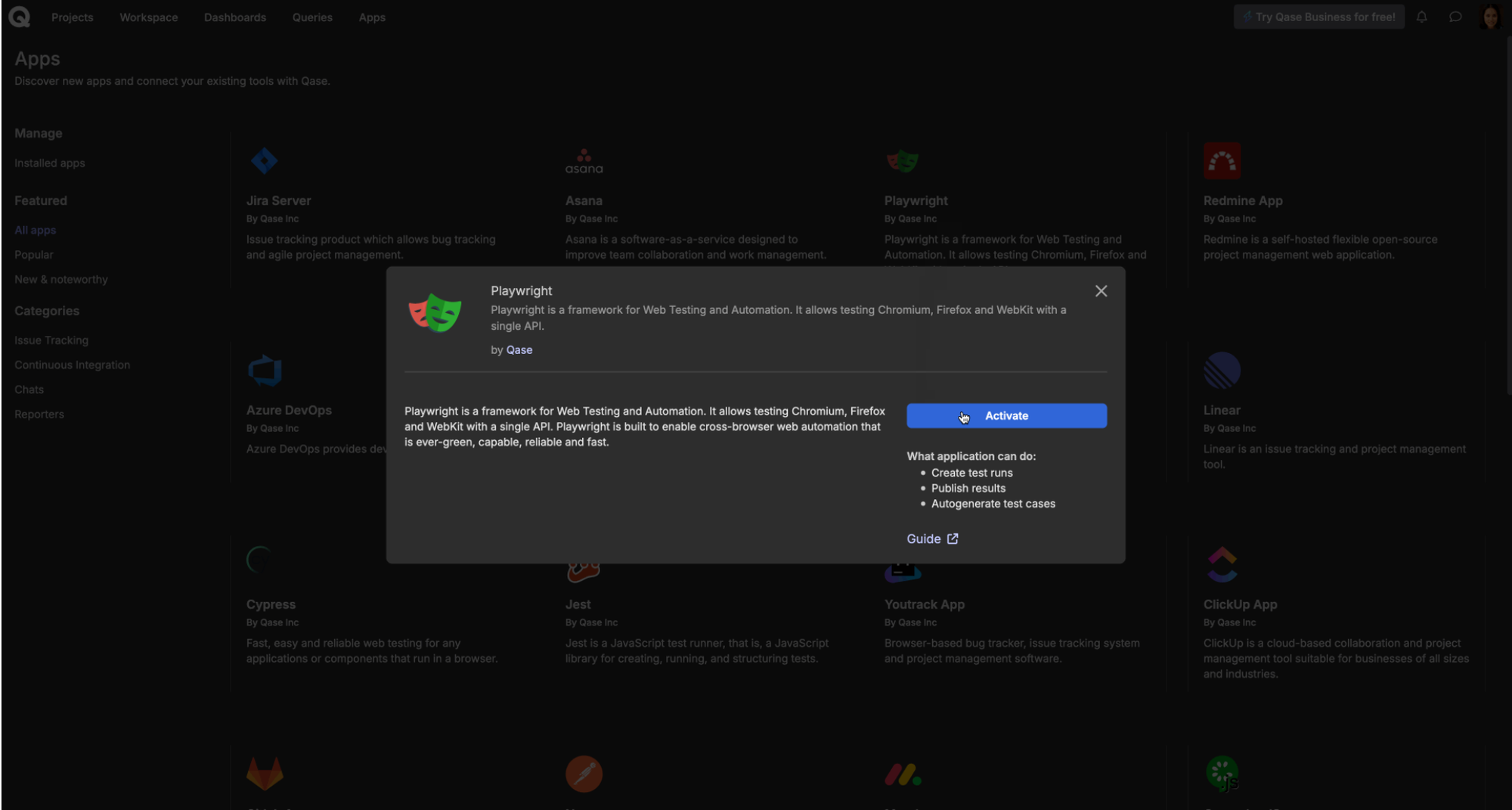Viewport: 1512px width, 810px height.
Task: Open the Jest card title
Action: click(x=578, y=604)
